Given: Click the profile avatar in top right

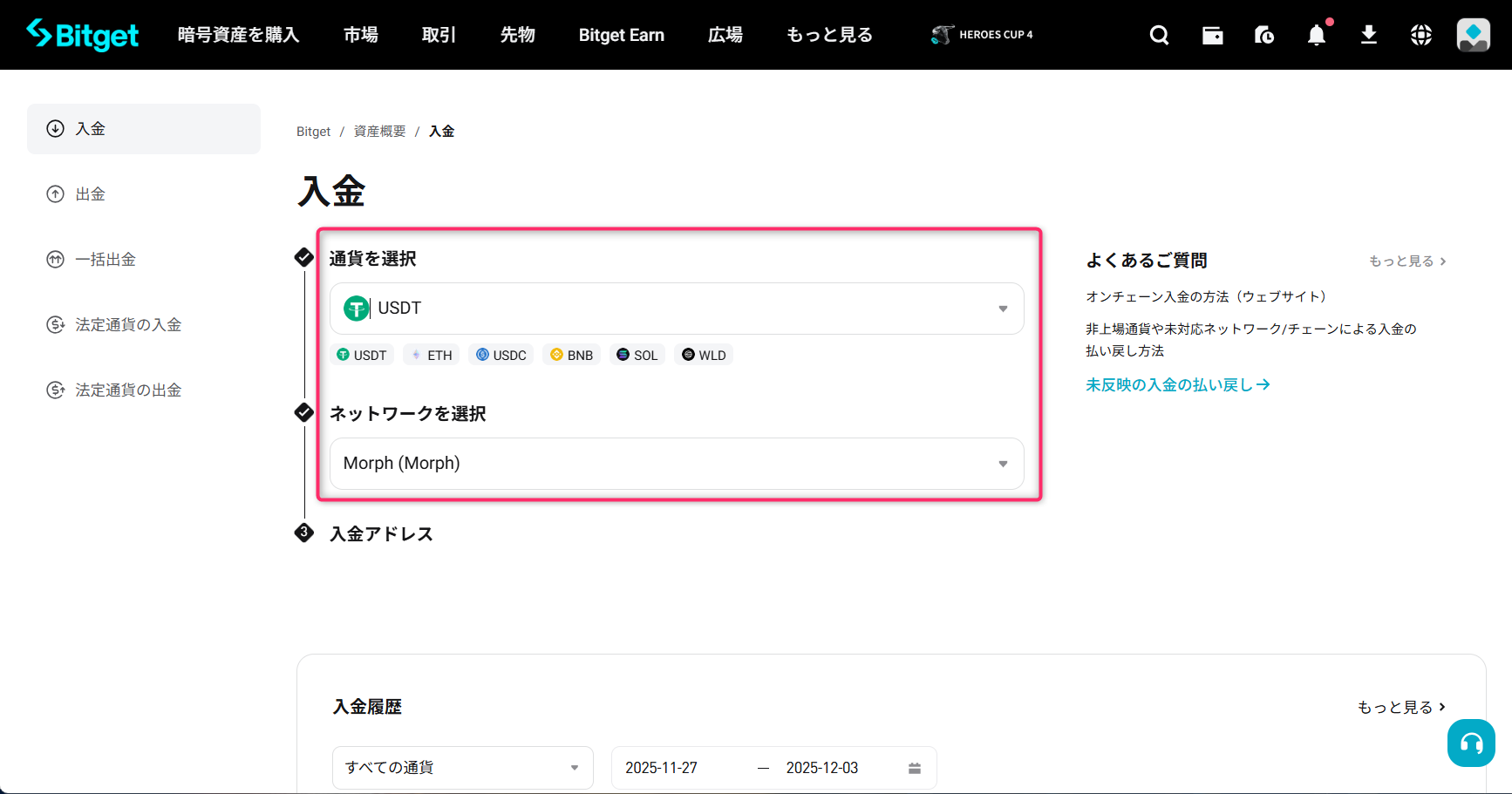Looking at the screenshot, I should click(1473, 35).
